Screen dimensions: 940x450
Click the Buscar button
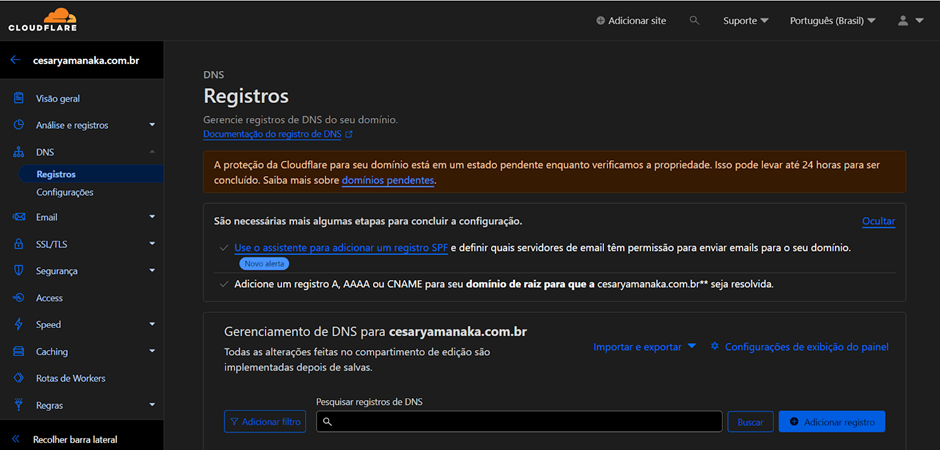[750, 422]
